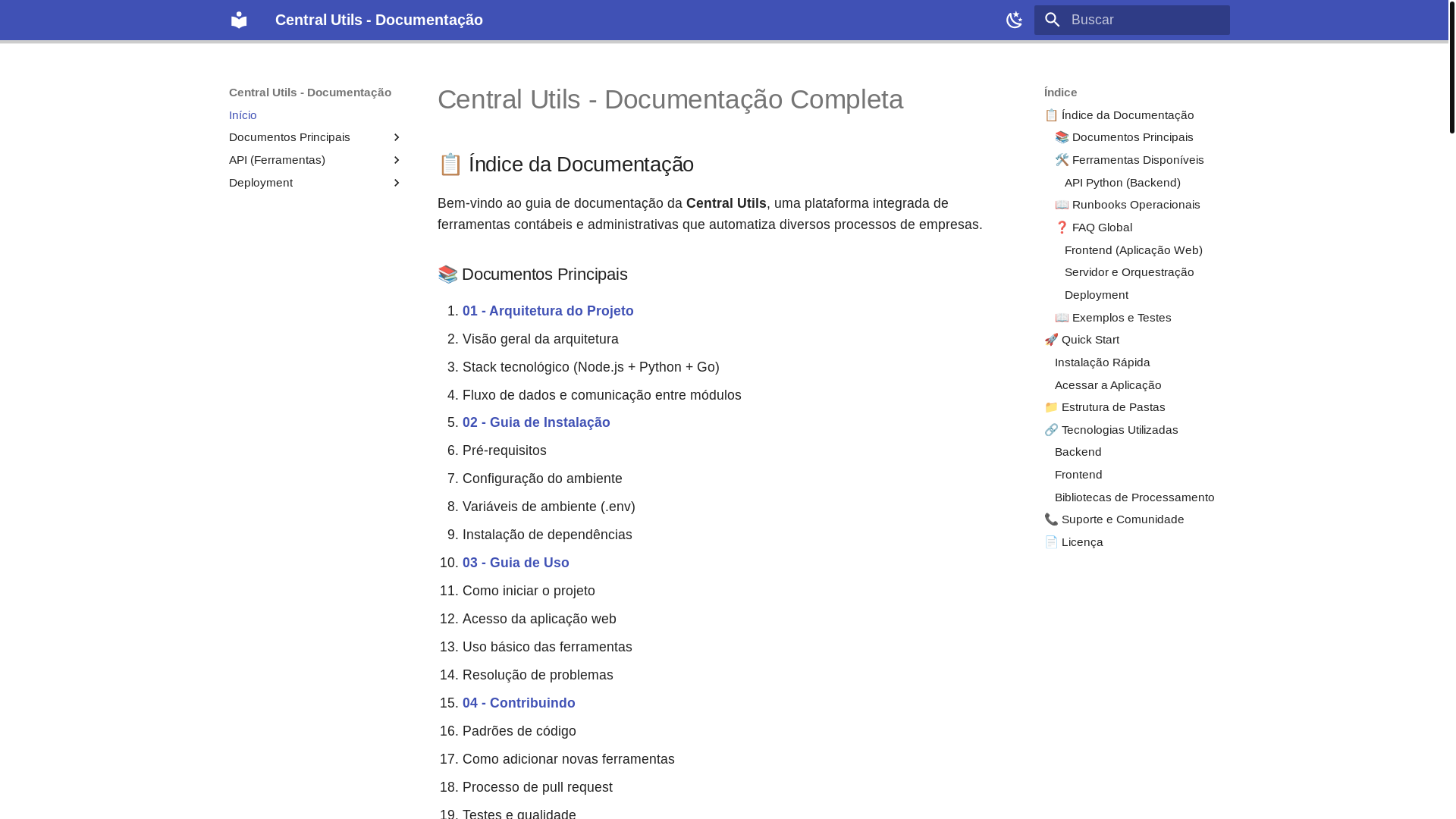The image size is (1456, 819).
Task: Click the Central Utils - Documentação header title
Action: [x=379, y=20]
